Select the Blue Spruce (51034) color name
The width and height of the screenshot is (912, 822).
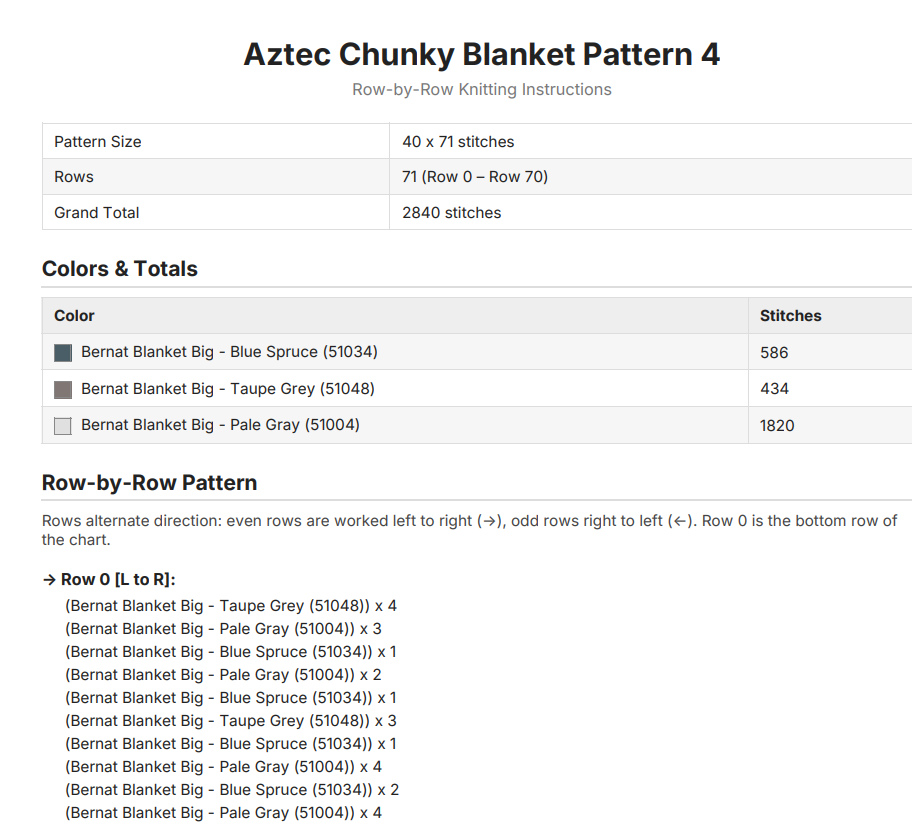pos(229,352)
